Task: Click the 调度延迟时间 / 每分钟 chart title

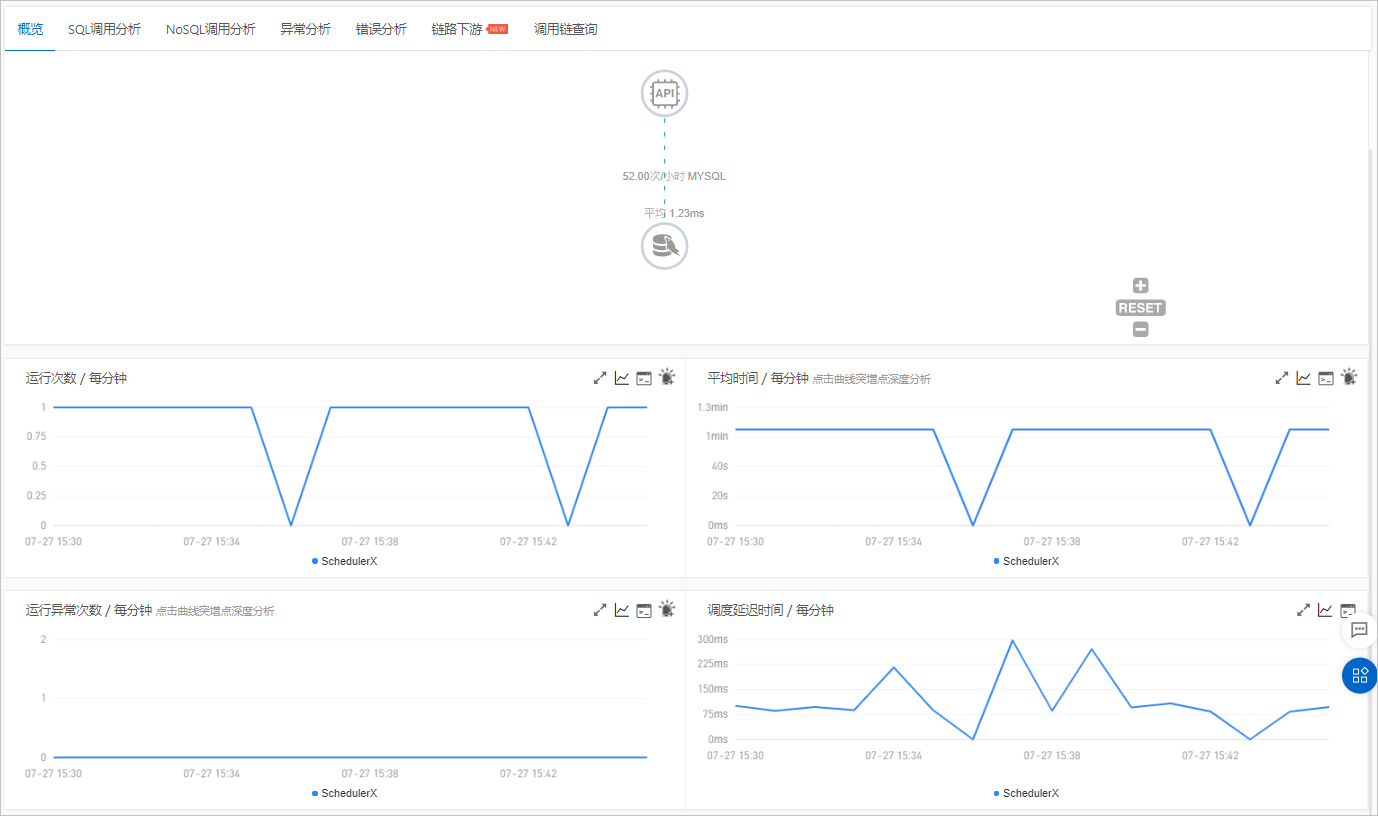Action: click(770, 610)
